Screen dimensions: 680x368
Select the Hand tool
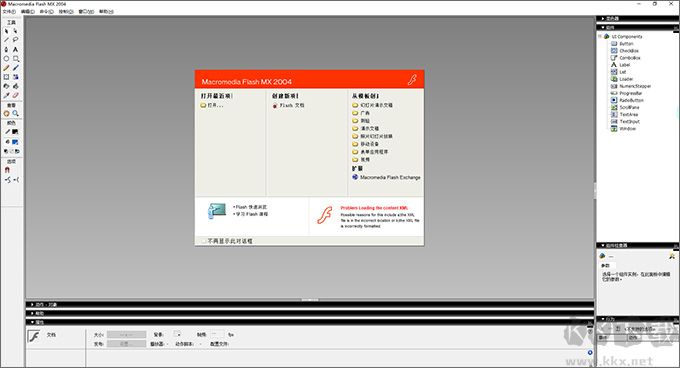coord(7,114)
